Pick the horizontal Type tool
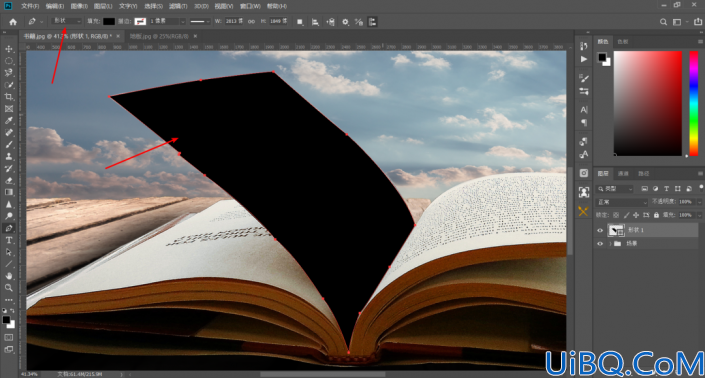 coord(9,240)
